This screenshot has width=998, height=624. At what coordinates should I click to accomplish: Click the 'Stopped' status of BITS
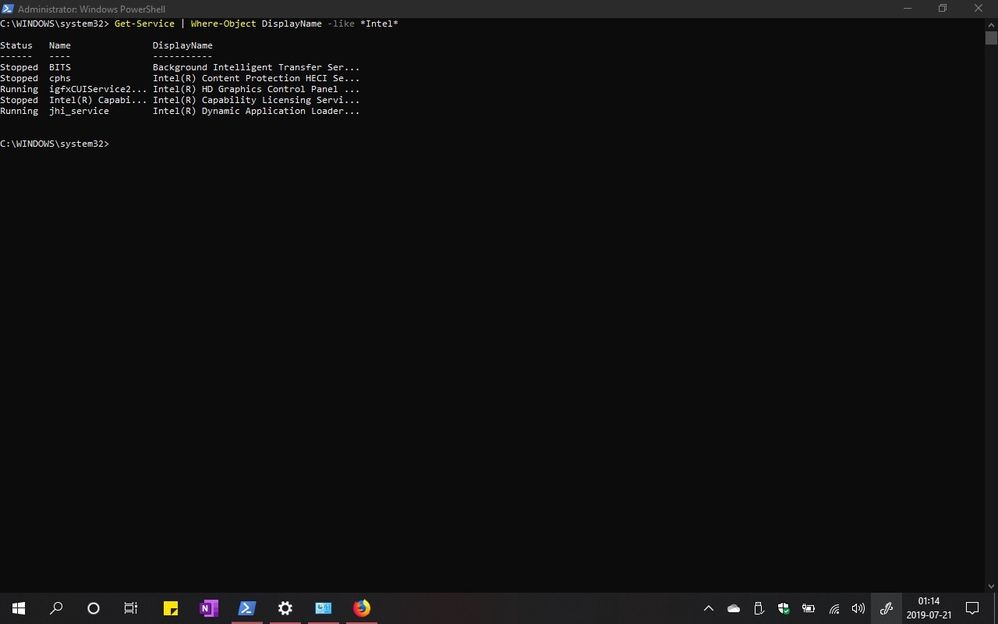[19, 67]
